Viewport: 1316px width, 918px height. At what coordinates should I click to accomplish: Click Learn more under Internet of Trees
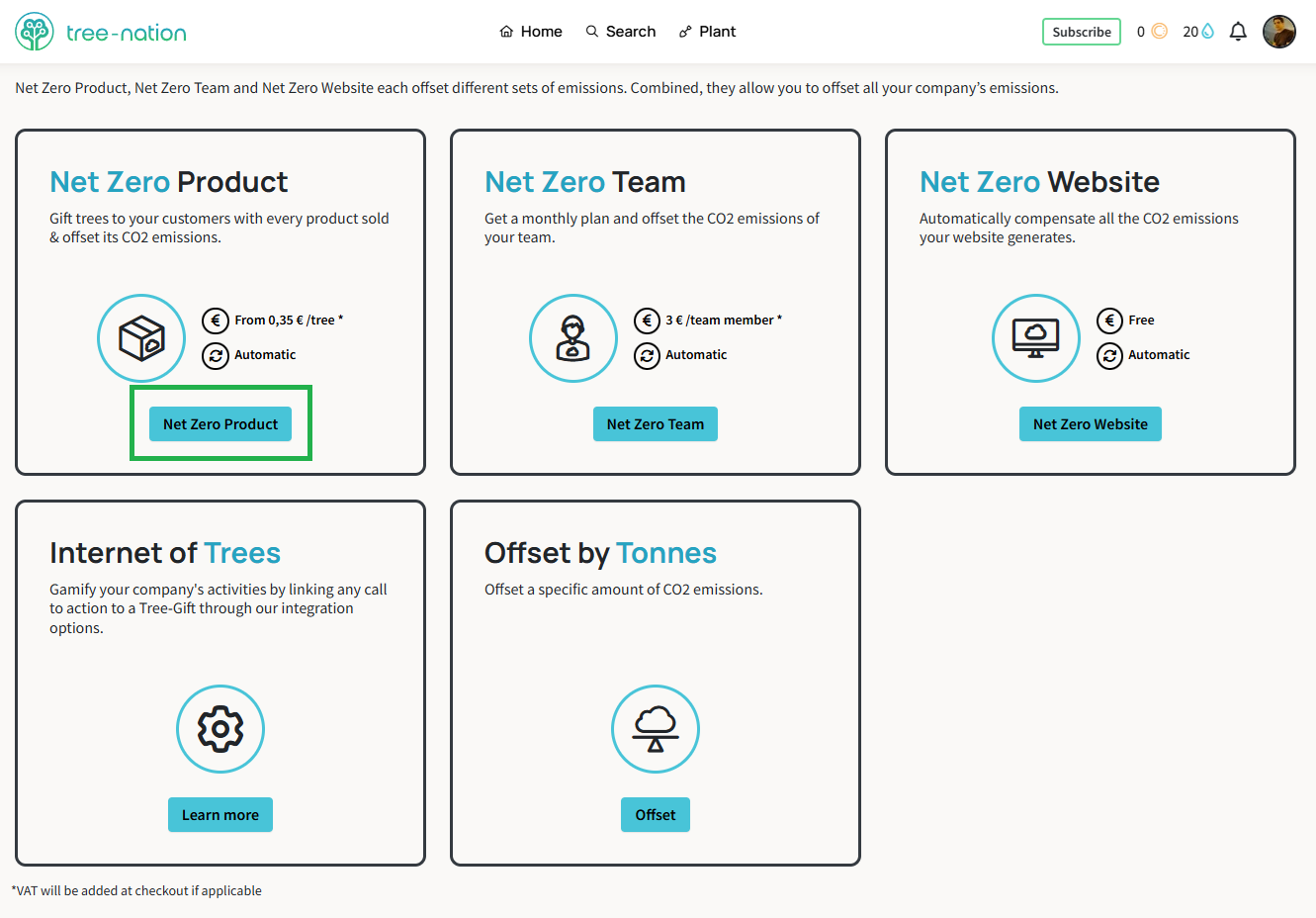[x=220, y=814]
